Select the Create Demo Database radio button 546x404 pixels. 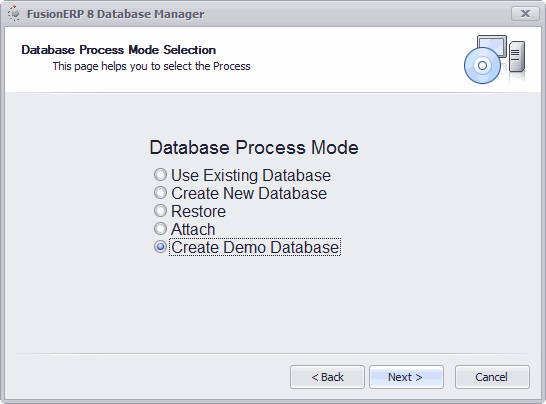[x=160, y=247]
